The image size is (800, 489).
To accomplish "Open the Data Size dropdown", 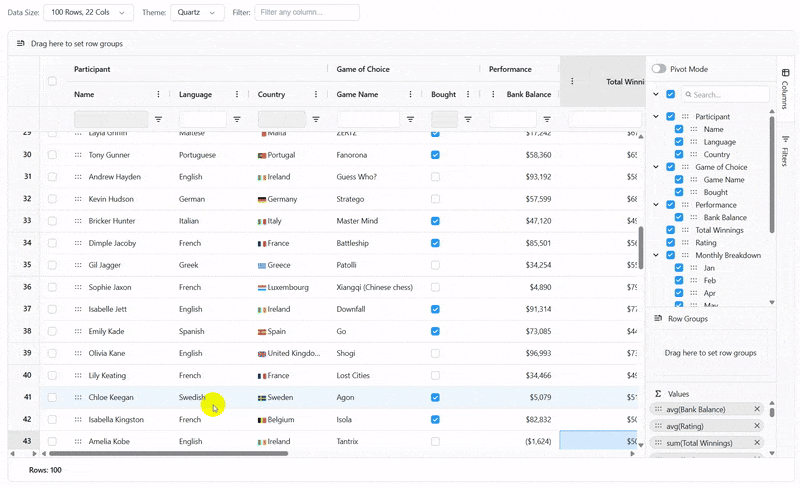I will click(x=88, y=12).
